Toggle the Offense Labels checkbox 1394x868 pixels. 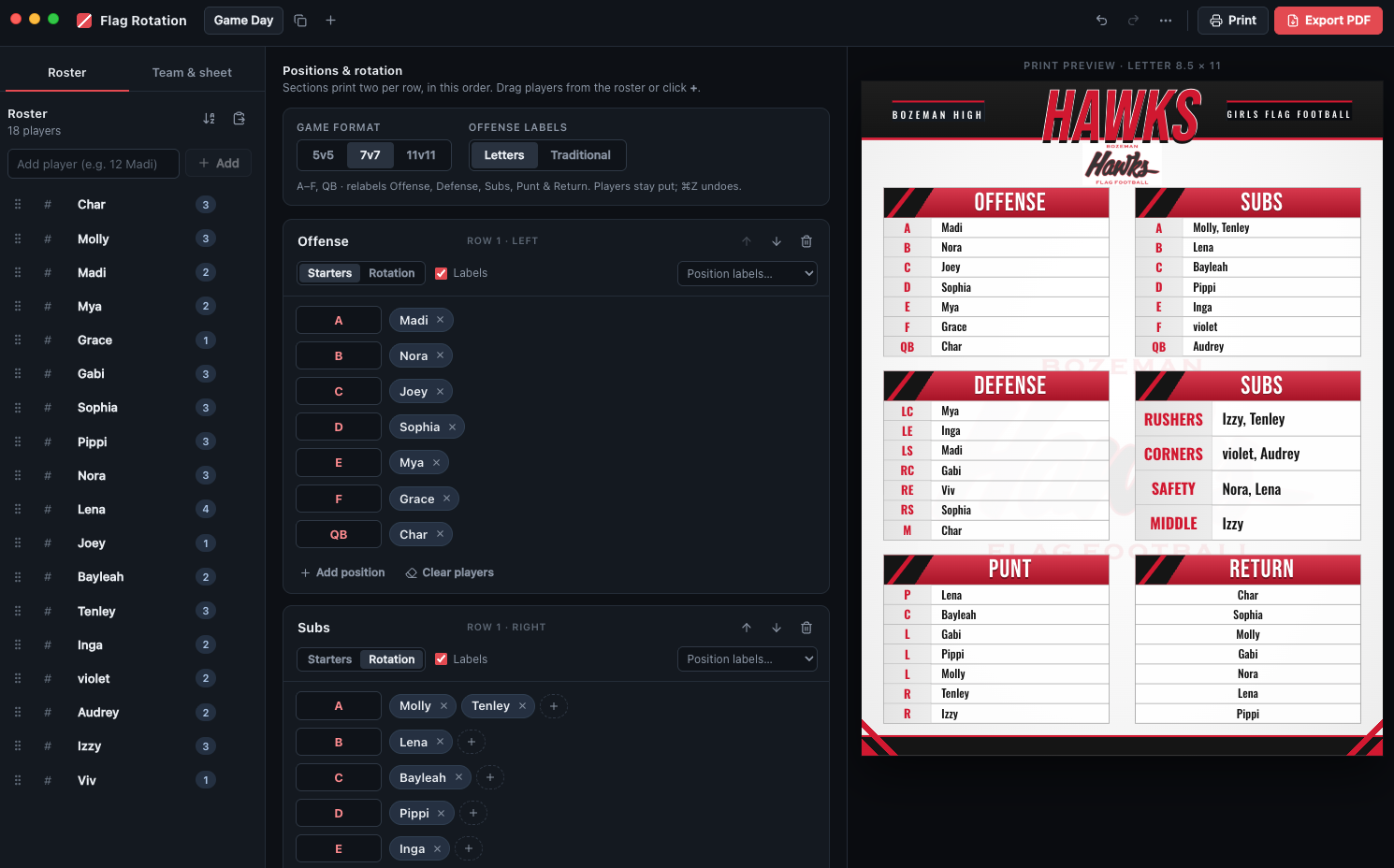tap(442, 273)
